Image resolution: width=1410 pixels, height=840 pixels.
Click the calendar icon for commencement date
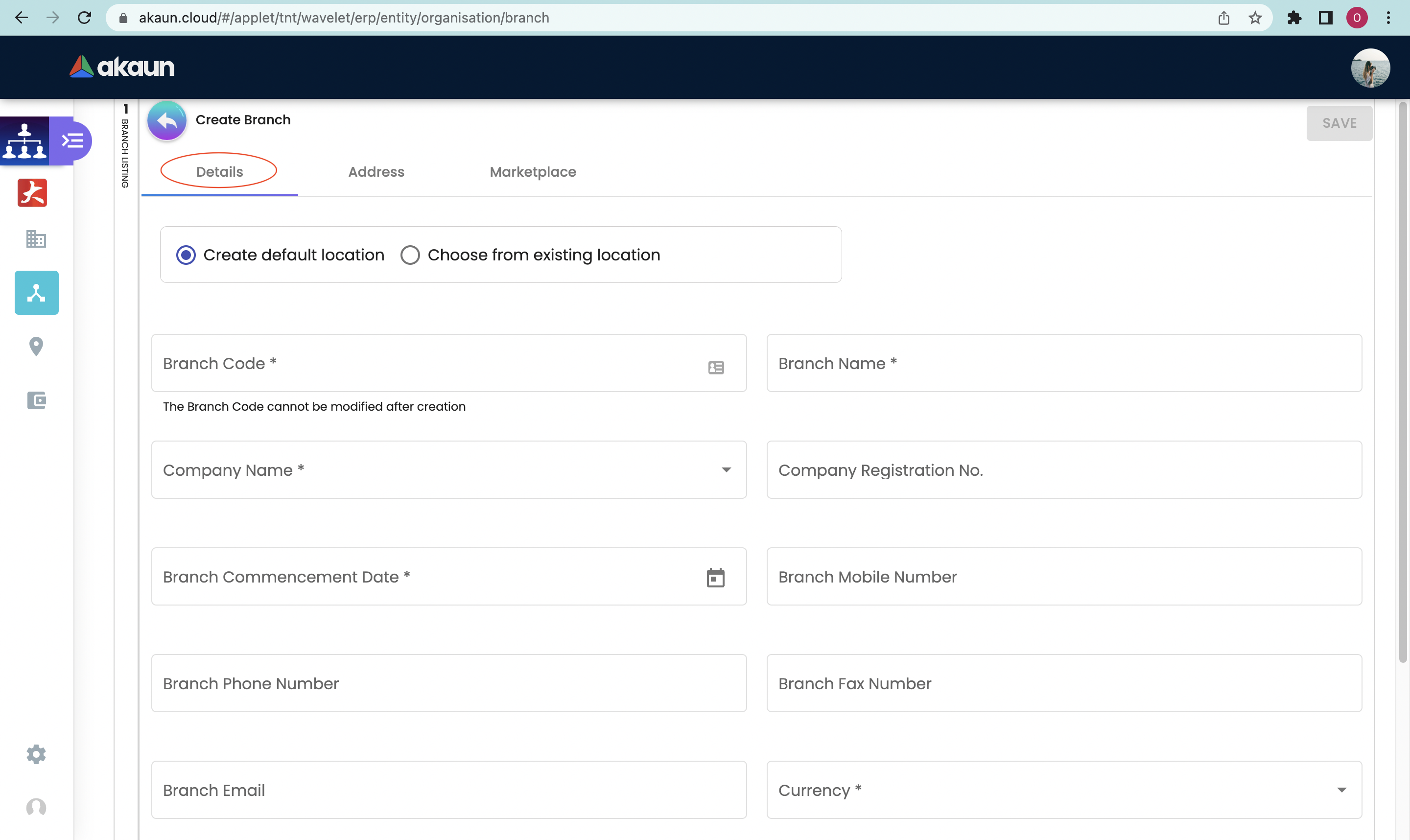[x=715, y=577]
